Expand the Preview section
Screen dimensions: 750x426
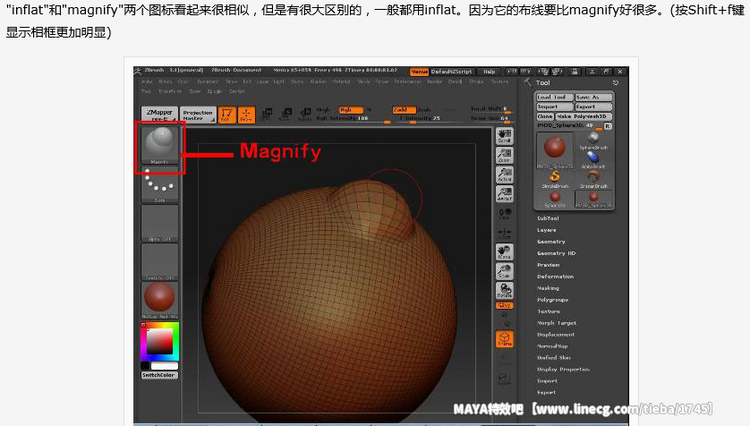point(548,264)
